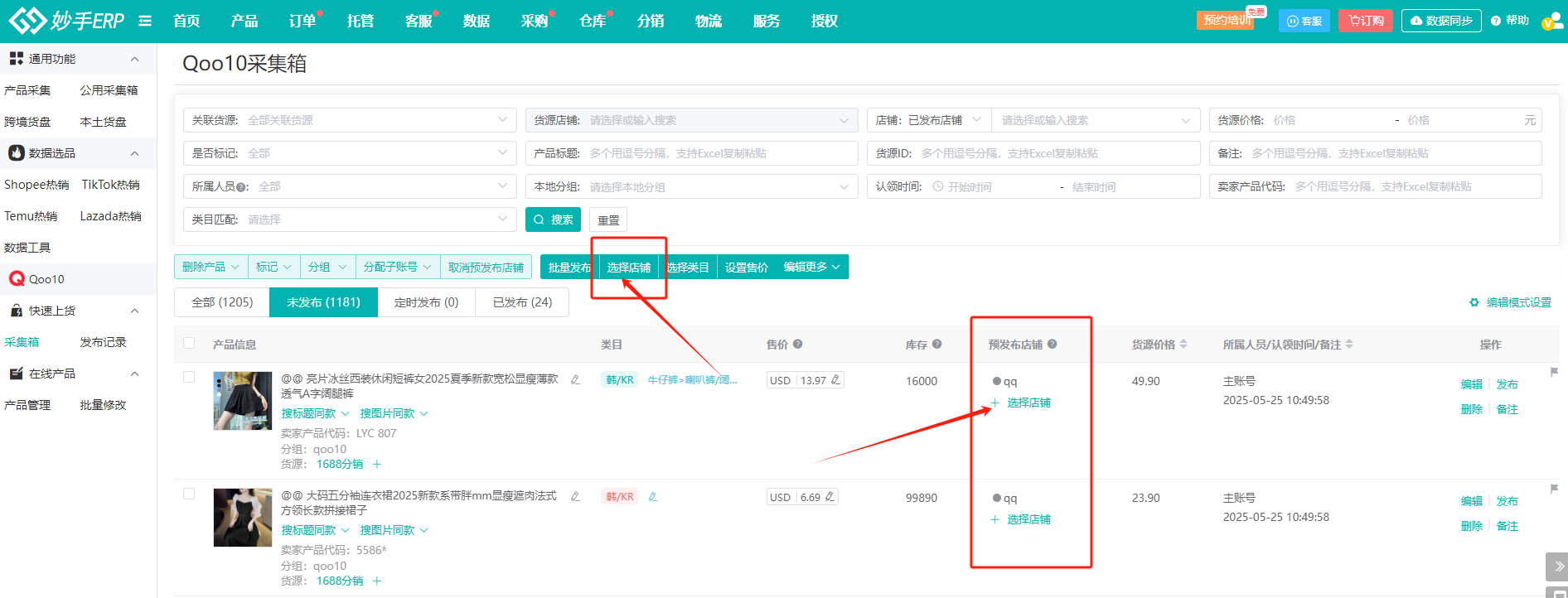Viewport: 1568px width, 598px height.
Task: Open the 订单 top menu
Action: [302, 21]
